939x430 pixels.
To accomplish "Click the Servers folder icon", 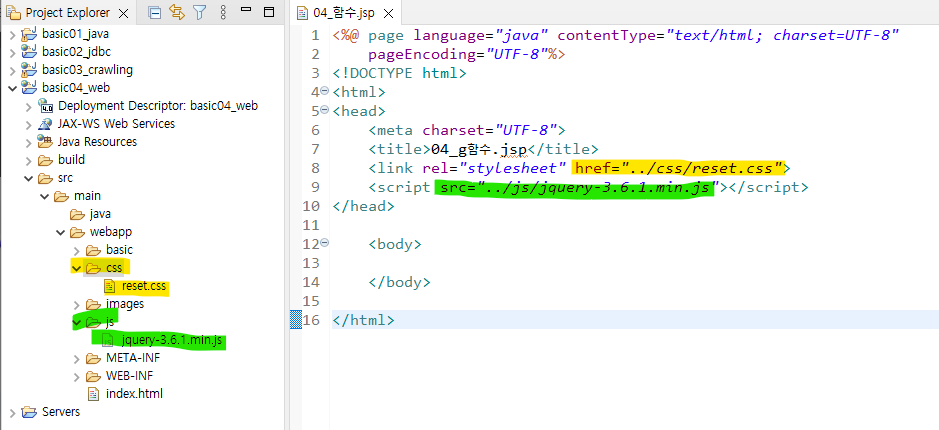I will (x=29, y=413).
